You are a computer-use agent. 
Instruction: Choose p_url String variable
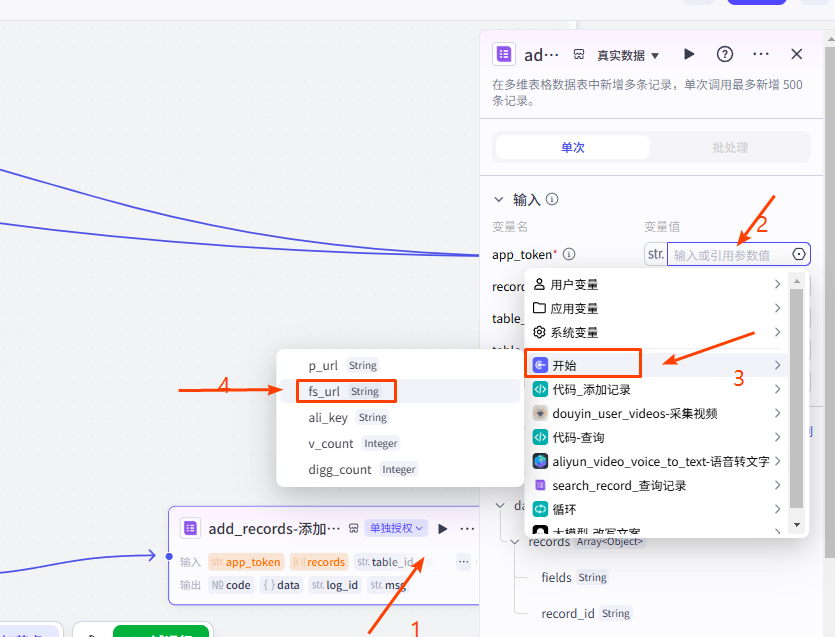pos(400,365)
